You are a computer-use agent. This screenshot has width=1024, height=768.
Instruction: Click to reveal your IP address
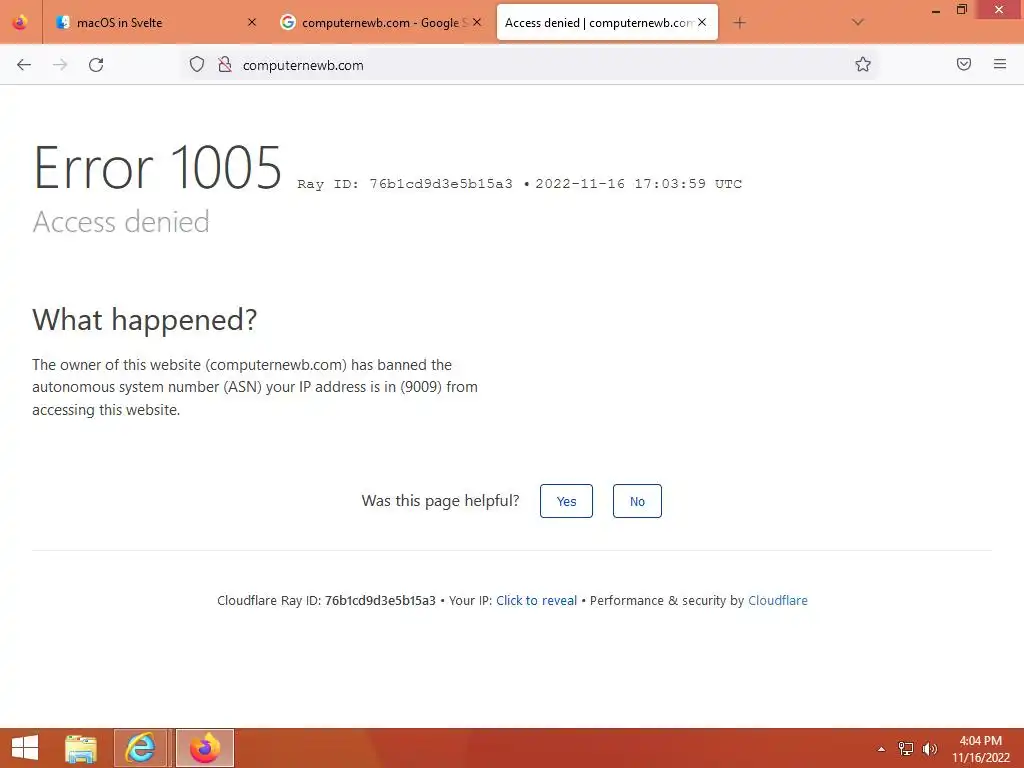[x=536, y=600]
